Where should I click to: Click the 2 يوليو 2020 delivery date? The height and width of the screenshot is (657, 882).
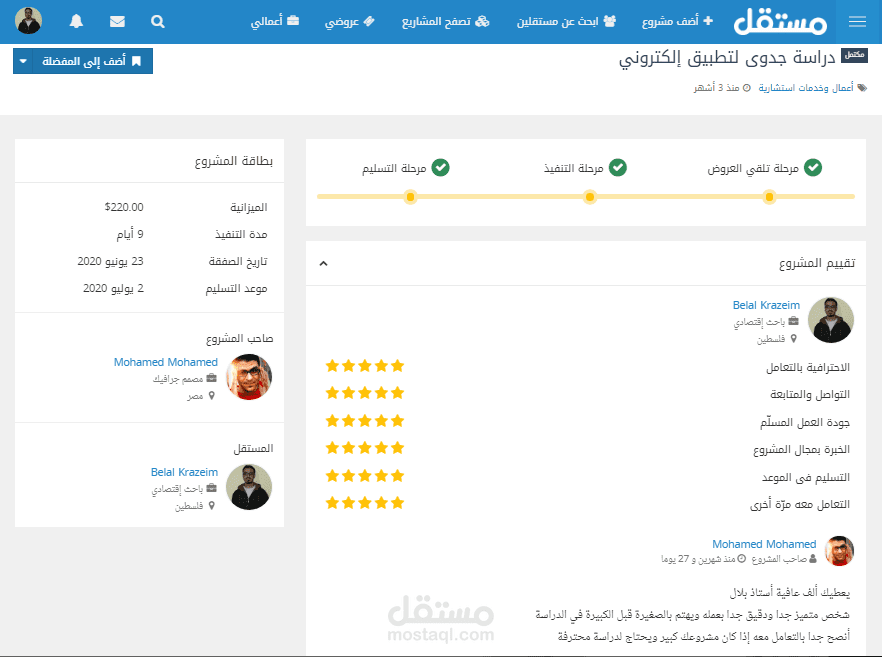(x=113, y=288)
